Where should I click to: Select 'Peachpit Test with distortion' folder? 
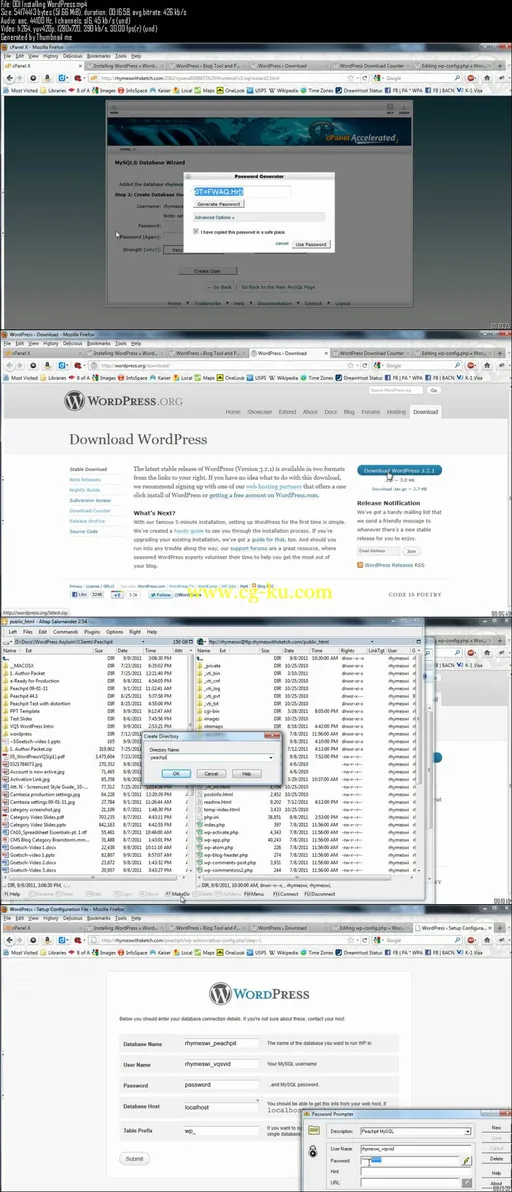pyautogui.click(x=40, y=703)
